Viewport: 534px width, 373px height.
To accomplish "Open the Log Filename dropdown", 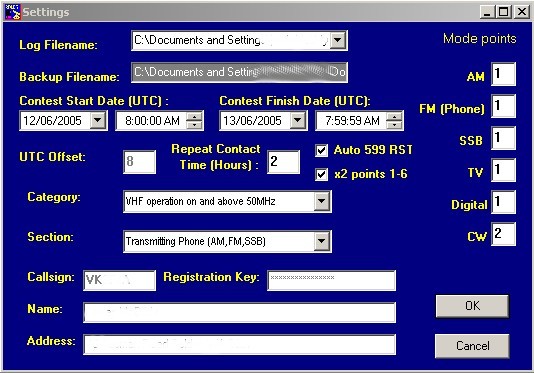I will (x=338, y=40).
